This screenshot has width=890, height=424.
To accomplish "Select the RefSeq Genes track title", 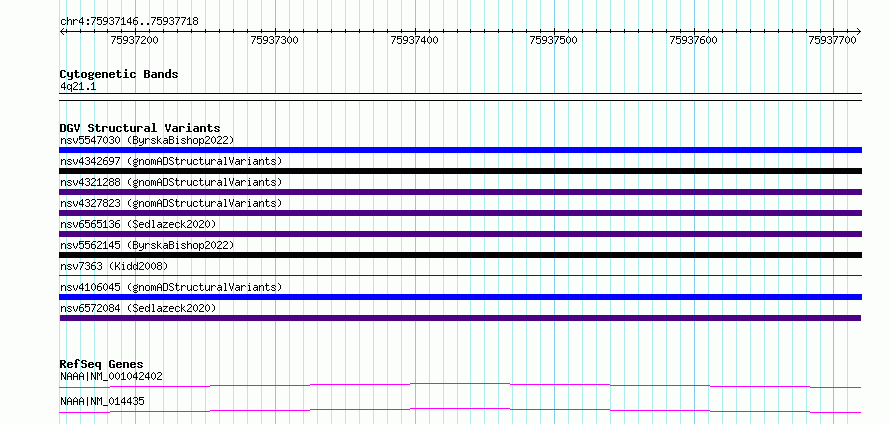I will 102,364.
